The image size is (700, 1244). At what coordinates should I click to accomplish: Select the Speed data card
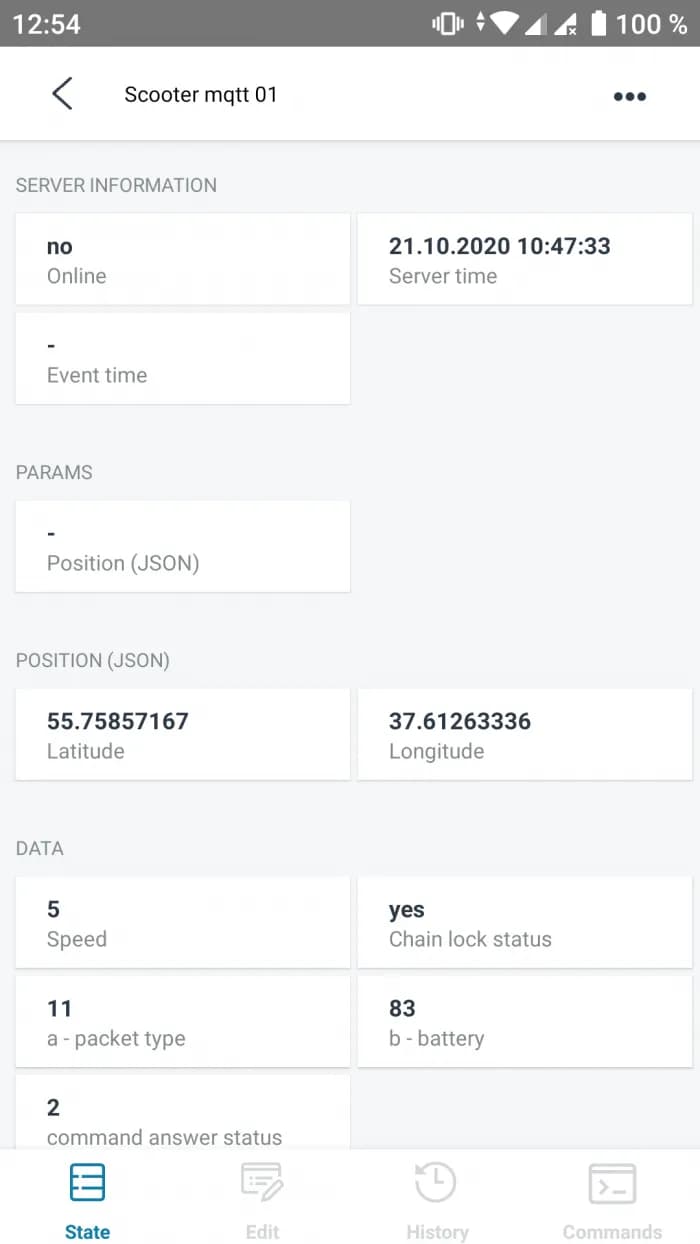point(183,923)
